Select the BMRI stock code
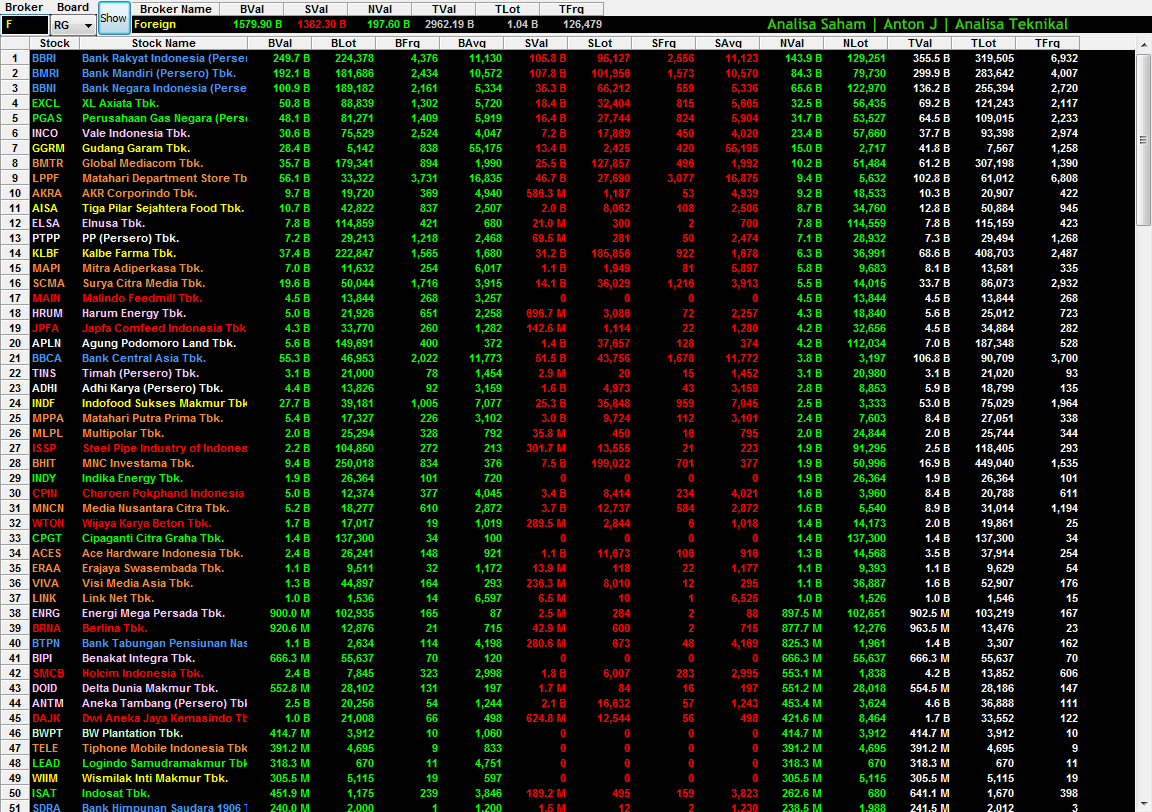Screen dimensions: 1152x812 coord(46,73)
